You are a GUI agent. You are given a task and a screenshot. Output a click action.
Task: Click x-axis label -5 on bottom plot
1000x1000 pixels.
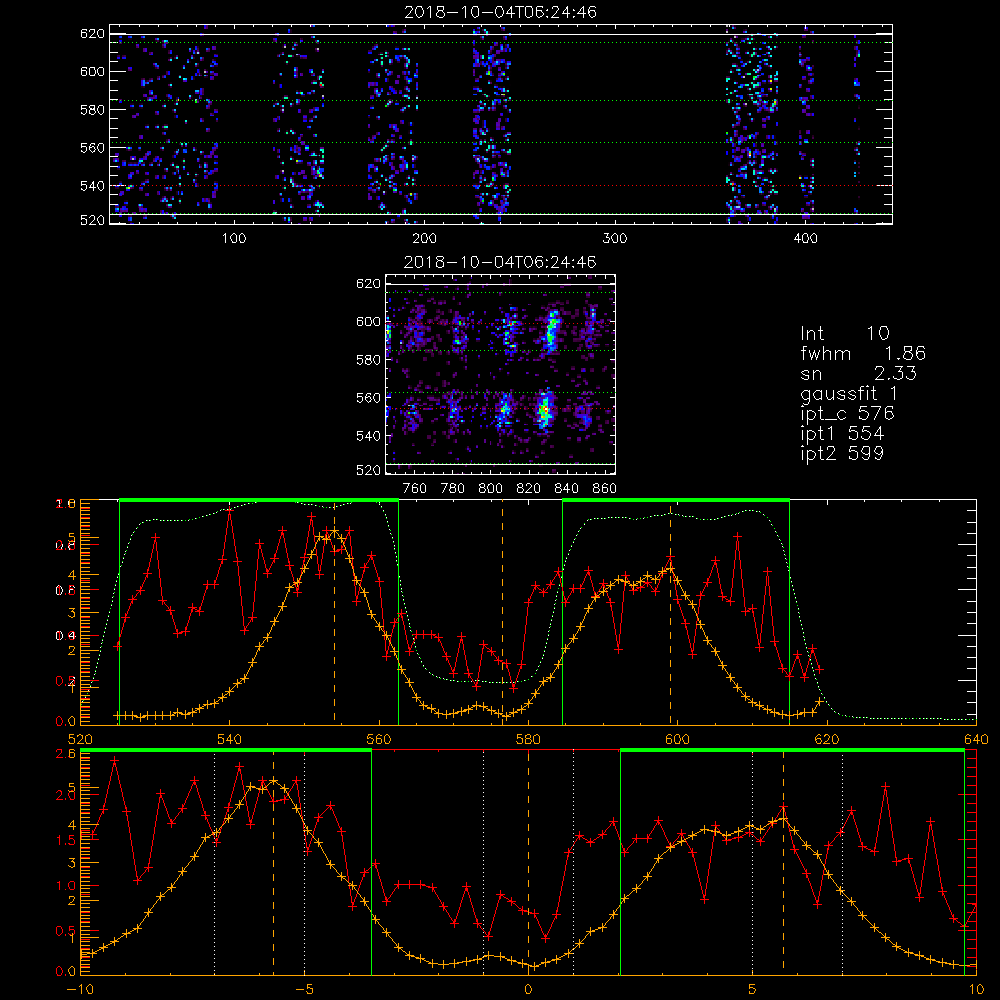click(x=304, y=990)
